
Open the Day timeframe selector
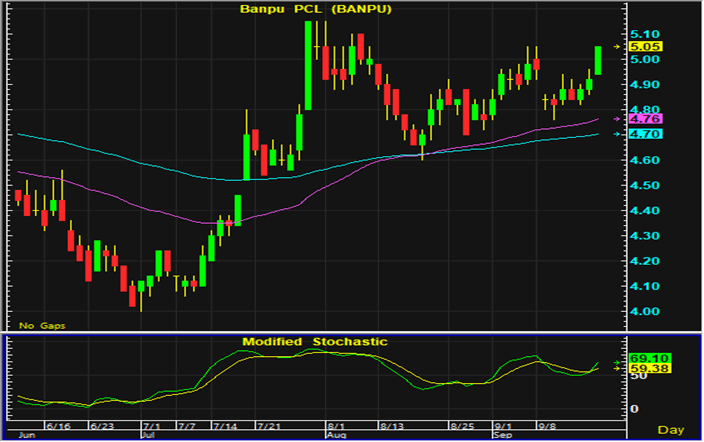point(676,429)
